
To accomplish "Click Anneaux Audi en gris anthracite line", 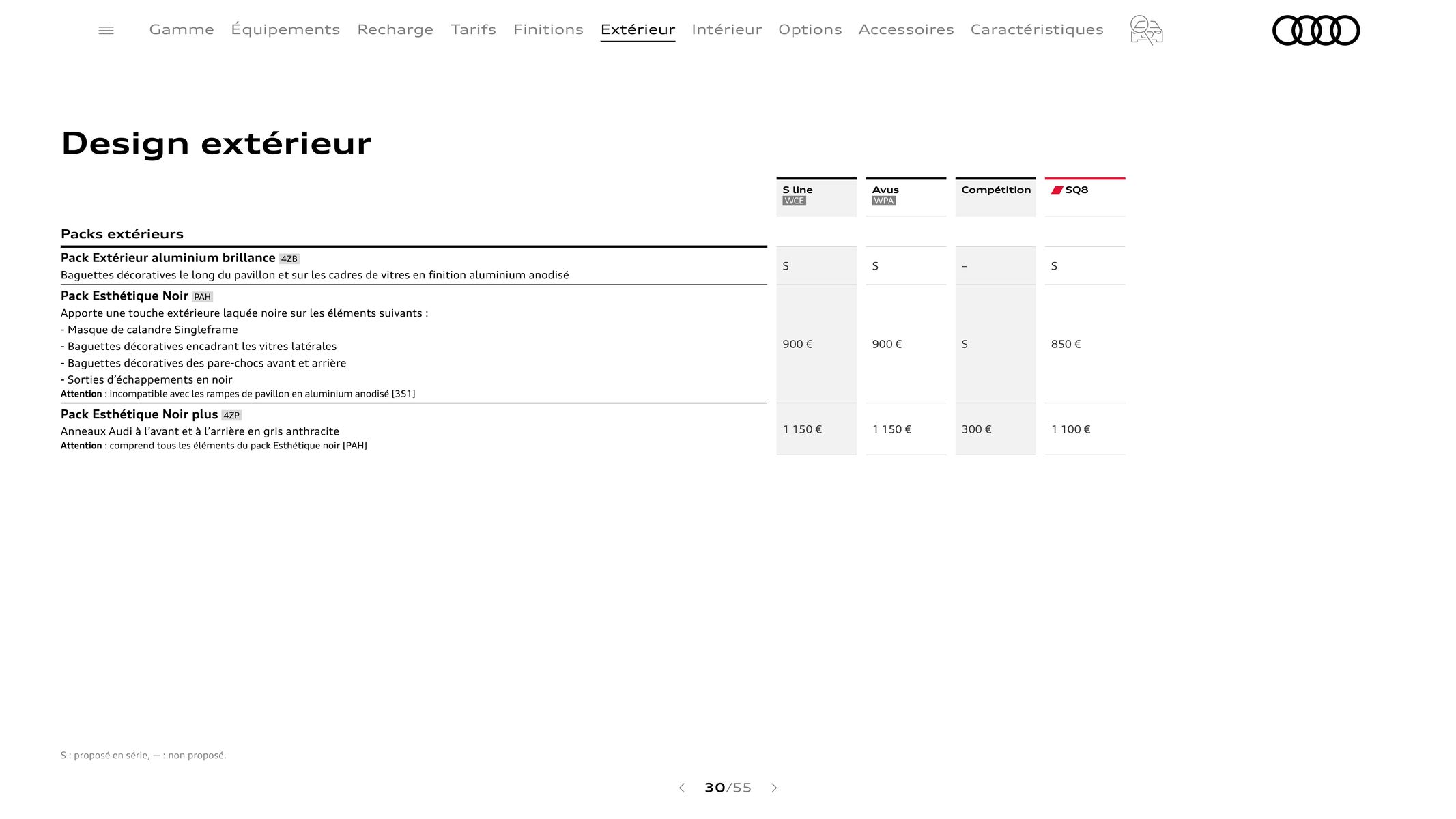I will tap(200, 431).
